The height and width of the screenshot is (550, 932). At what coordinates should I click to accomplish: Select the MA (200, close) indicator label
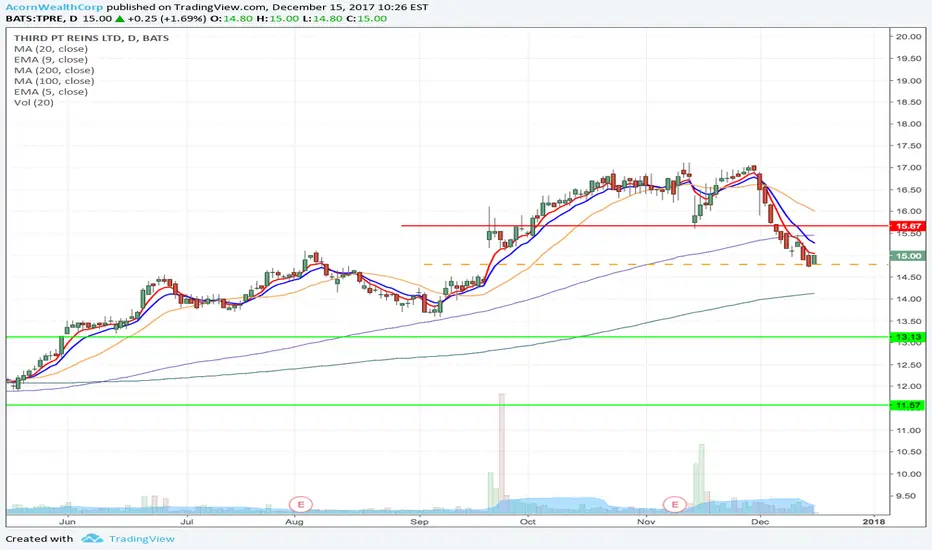click(54, 70)
